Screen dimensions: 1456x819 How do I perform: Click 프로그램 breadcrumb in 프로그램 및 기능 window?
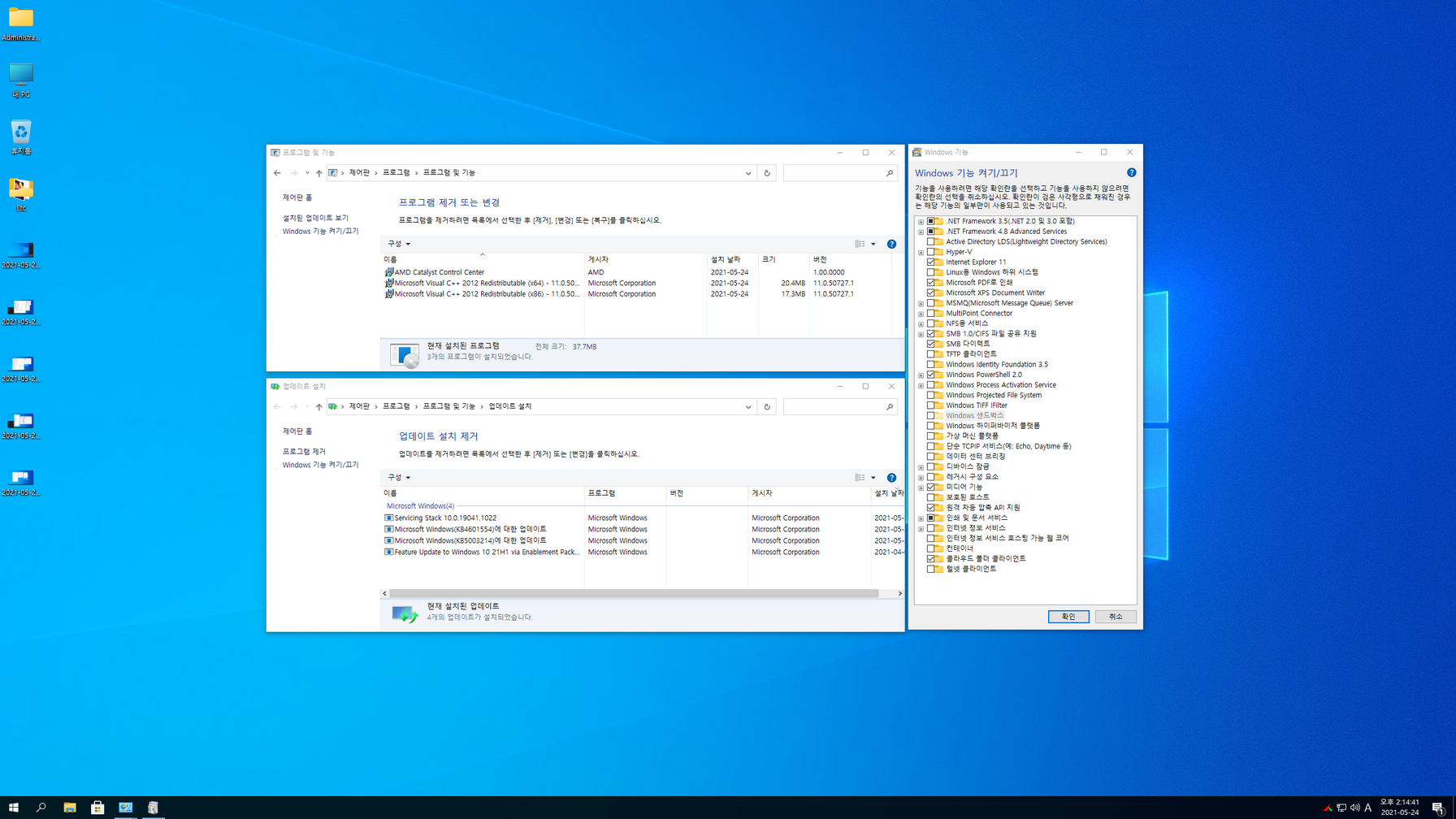[396, 173]
